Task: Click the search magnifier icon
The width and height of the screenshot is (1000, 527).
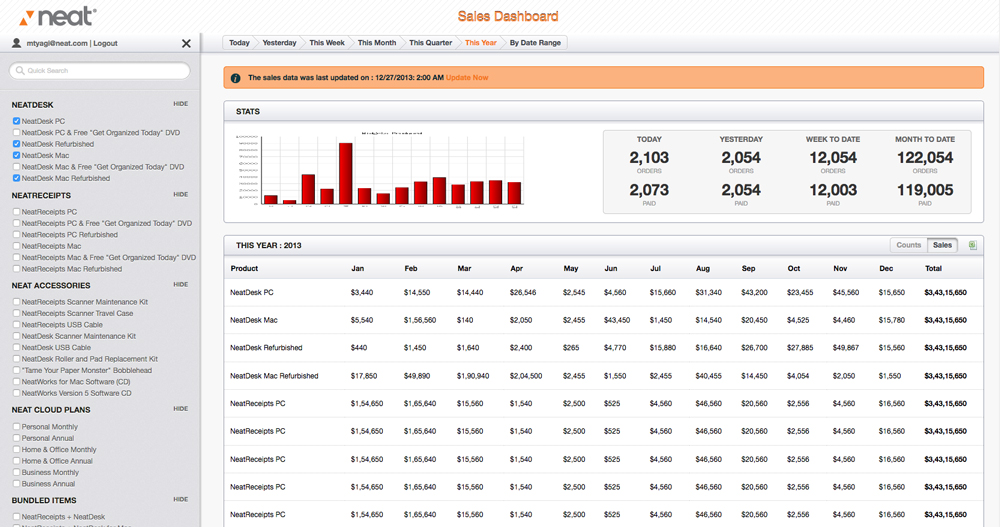Action: [20, 71]
